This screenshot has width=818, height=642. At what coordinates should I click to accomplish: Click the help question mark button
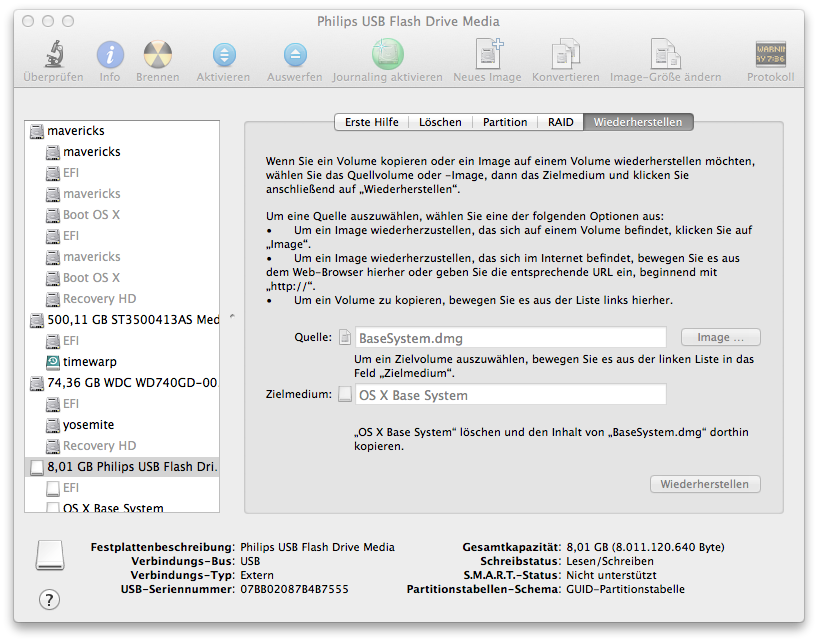[49, 599]
